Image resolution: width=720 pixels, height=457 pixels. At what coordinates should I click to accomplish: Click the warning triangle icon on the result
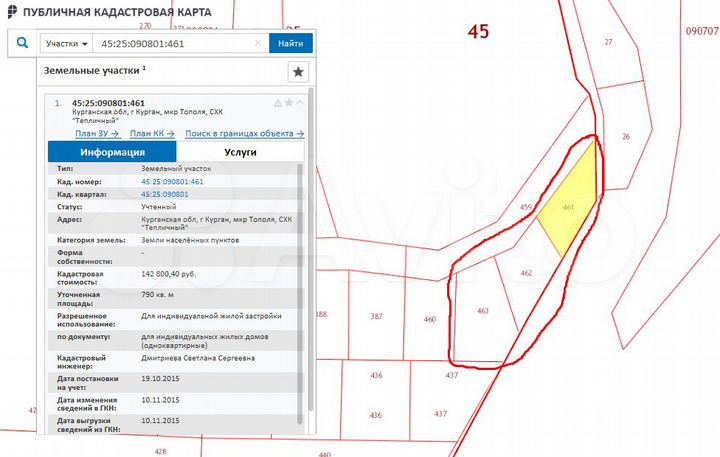278,103
